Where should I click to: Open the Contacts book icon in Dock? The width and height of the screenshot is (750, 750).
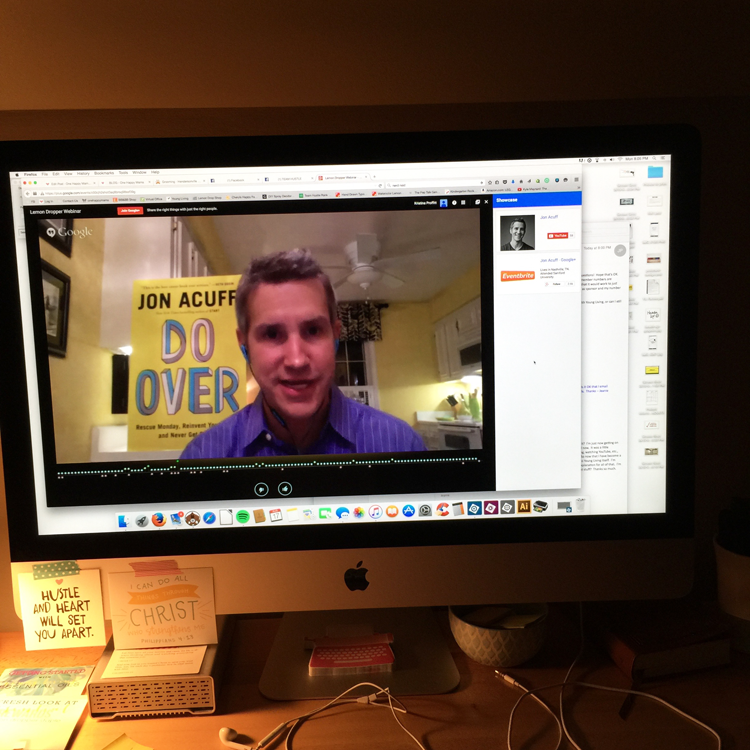(x=259, y=516)
